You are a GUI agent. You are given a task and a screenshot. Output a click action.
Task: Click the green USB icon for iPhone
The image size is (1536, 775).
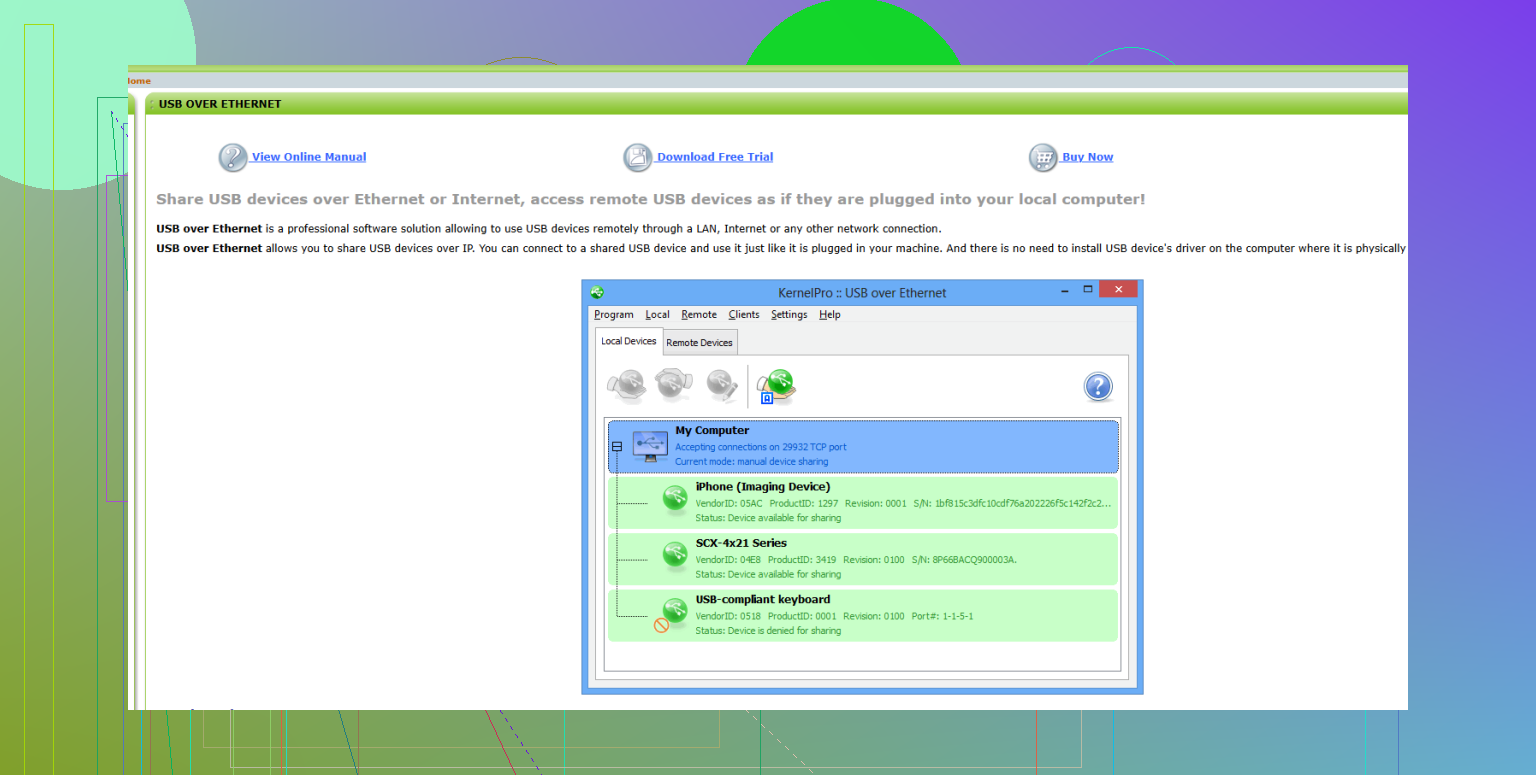pyautogui.click(x=675, y=500)
